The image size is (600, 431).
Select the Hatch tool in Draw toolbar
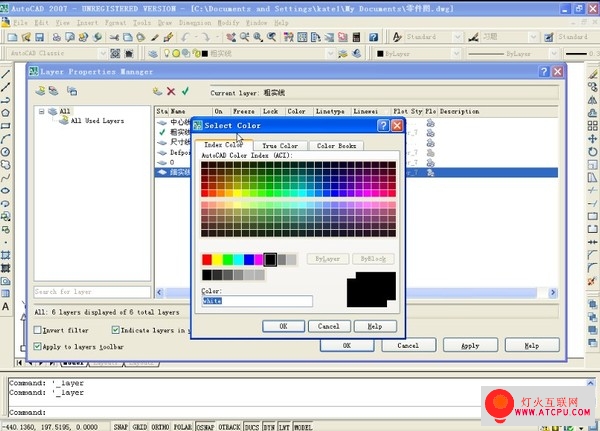[x=5, y=255]
